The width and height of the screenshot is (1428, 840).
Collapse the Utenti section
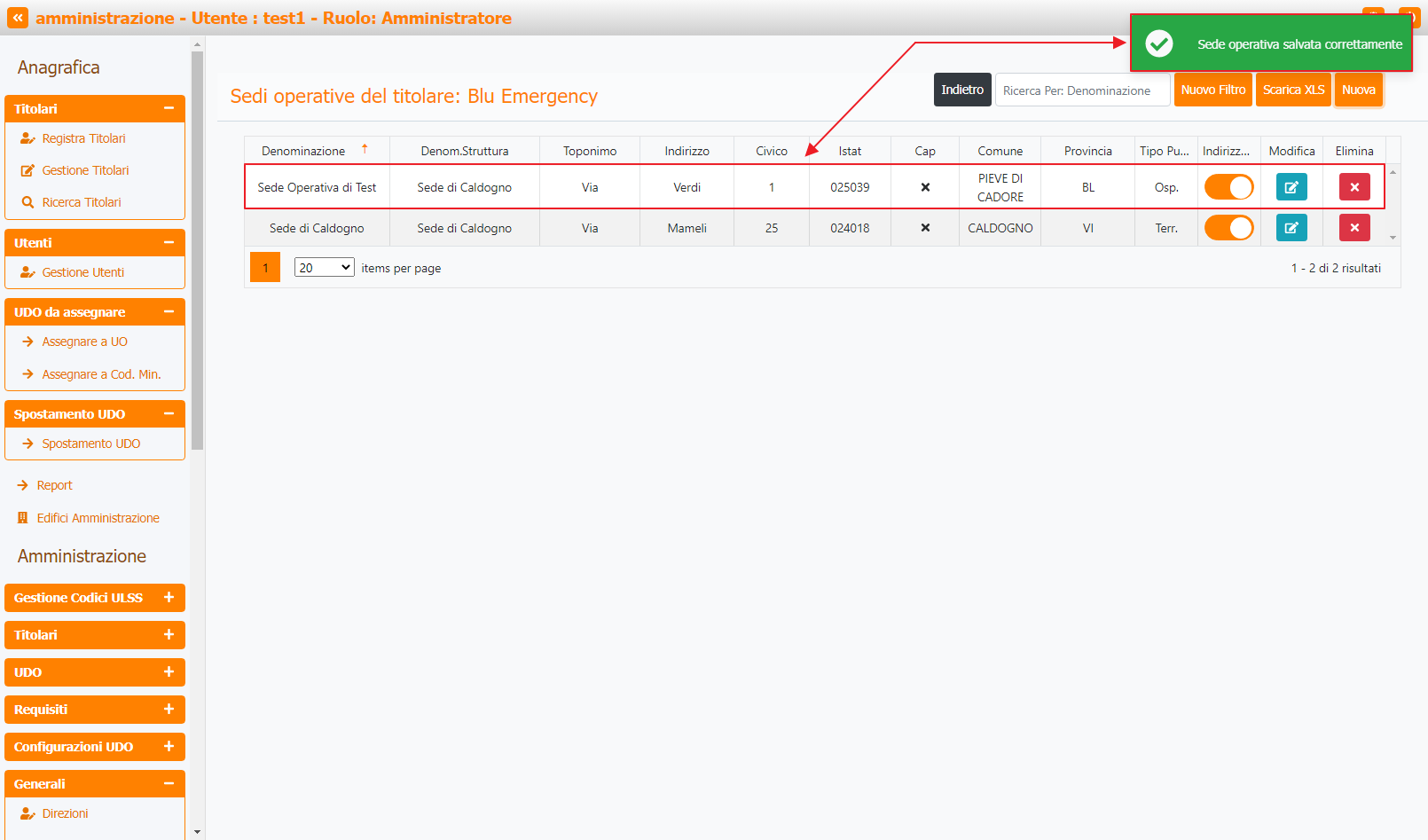pyautogui.click(x=169, y=242)
